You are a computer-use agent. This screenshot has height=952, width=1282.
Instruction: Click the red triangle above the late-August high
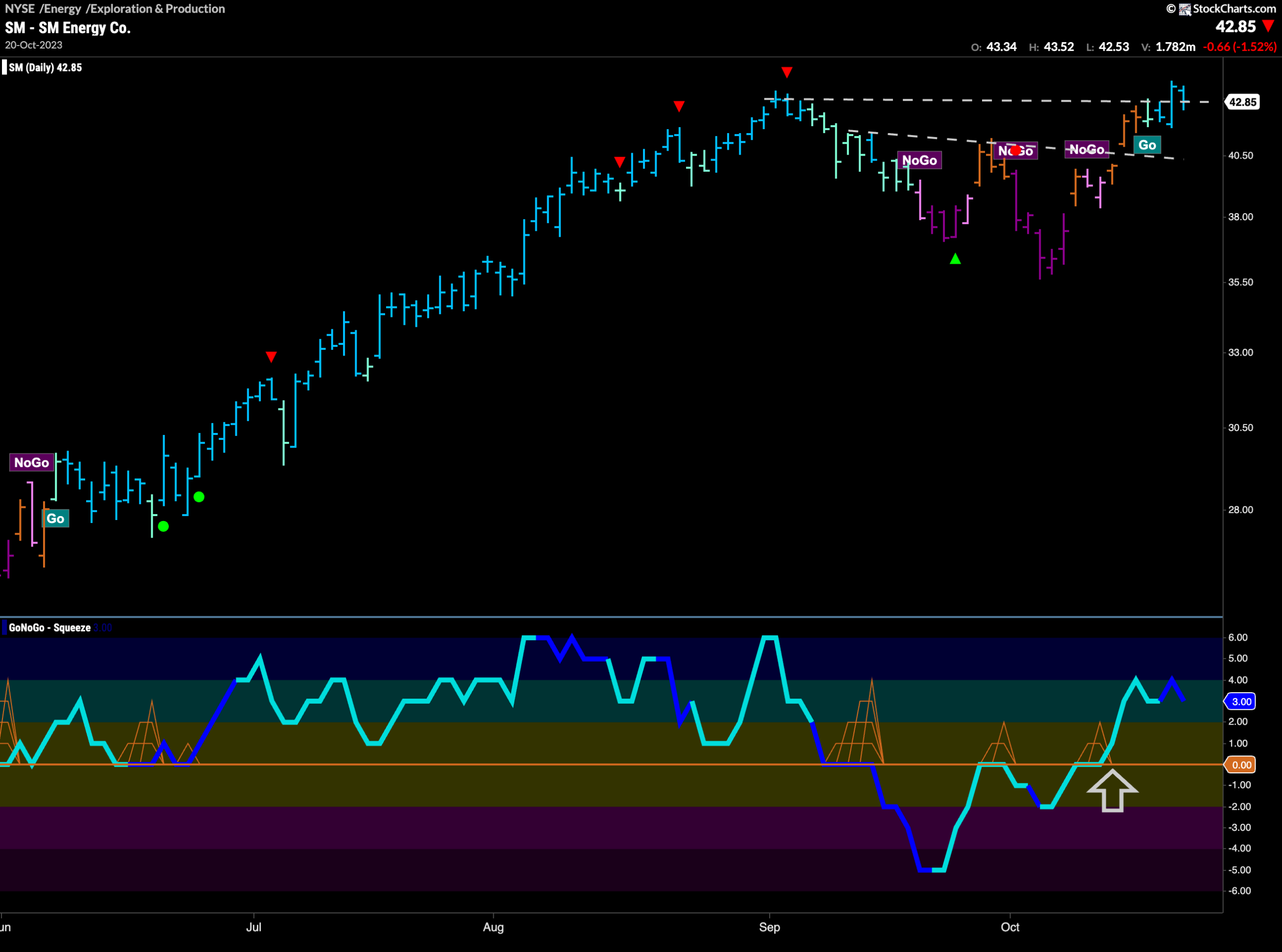[679, 106]
